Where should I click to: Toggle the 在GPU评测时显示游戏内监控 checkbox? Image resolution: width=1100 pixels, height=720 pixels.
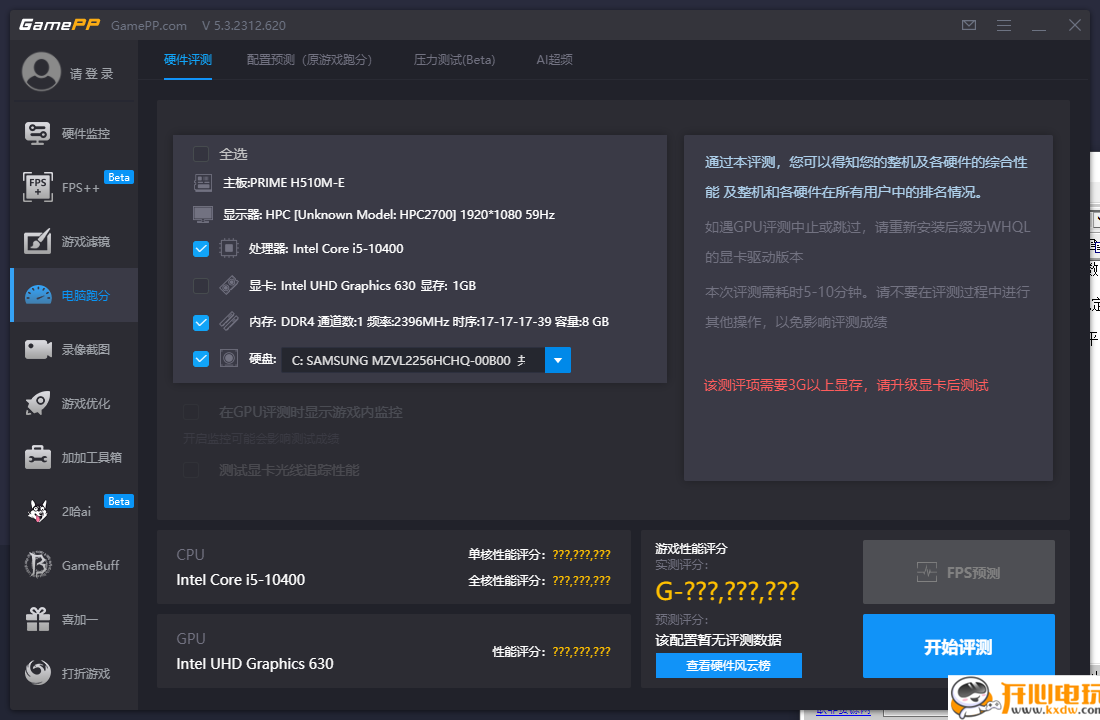191,412
